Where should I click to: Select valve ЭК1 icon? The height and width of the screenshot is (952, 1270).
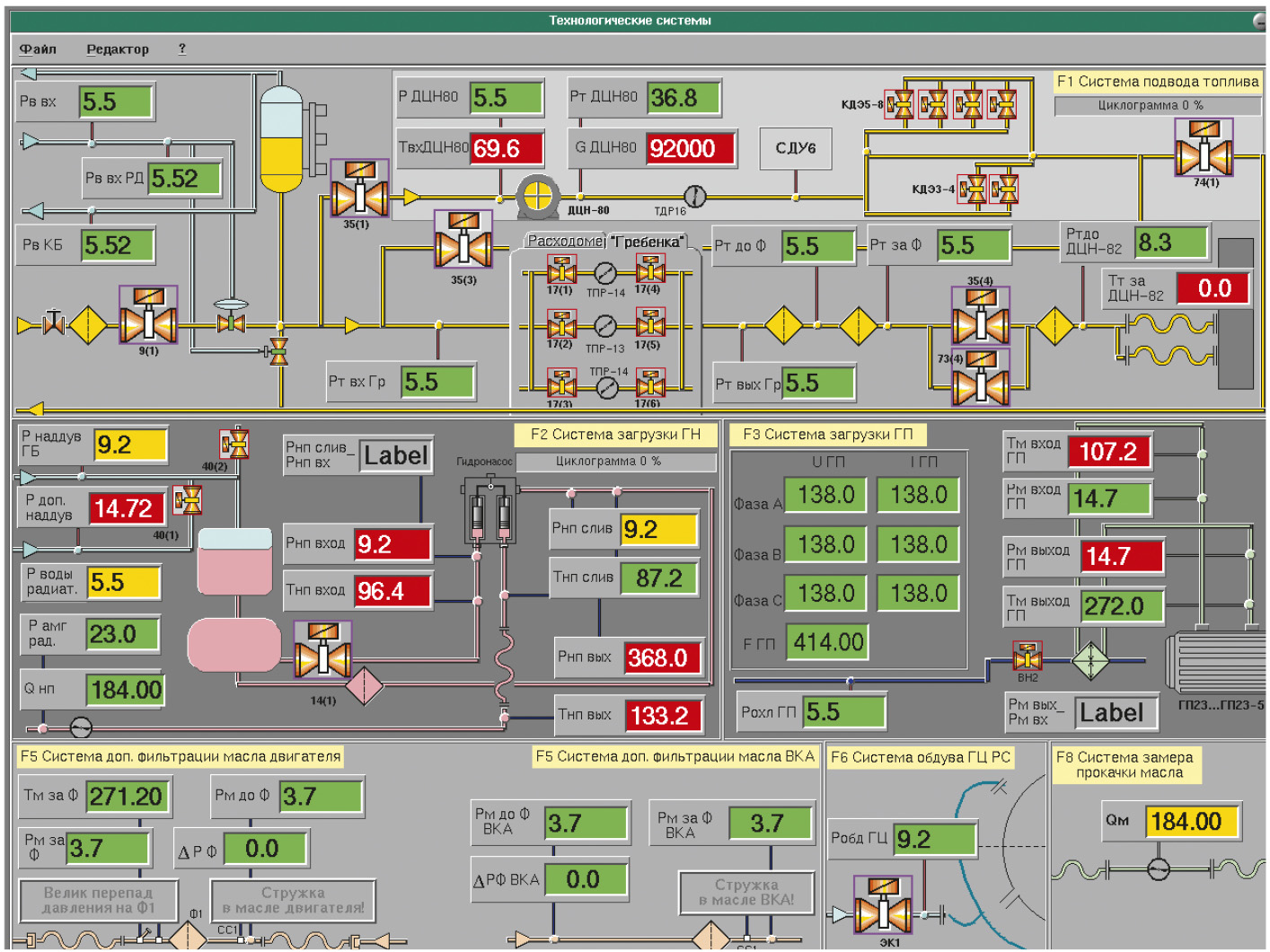coord(883,905)
